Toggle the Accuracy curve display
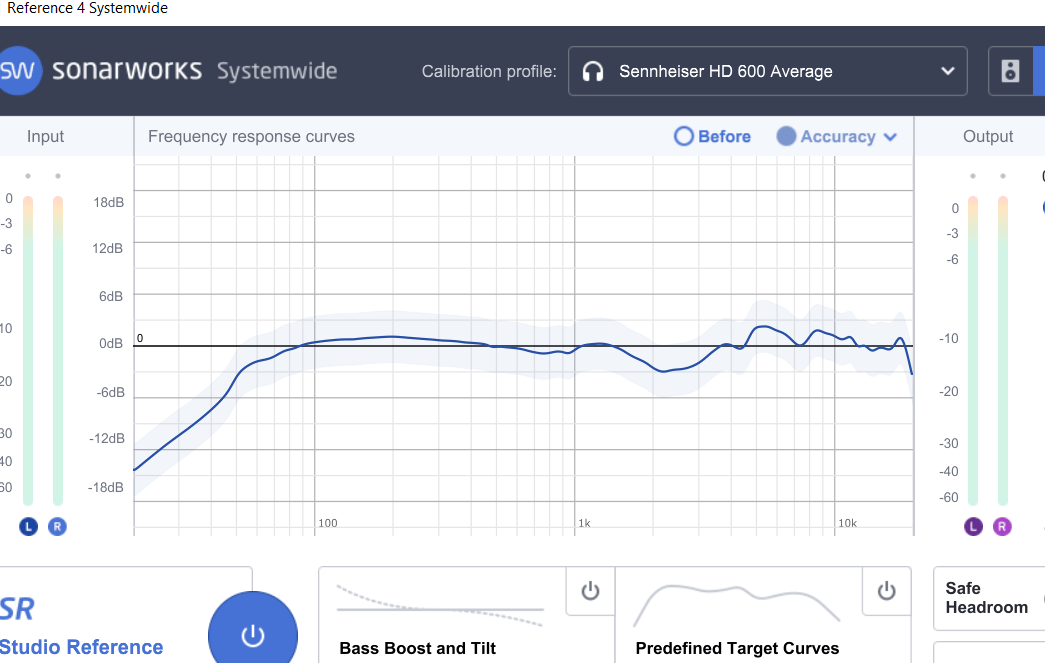Screen dimensions: 1045x663 786,136
